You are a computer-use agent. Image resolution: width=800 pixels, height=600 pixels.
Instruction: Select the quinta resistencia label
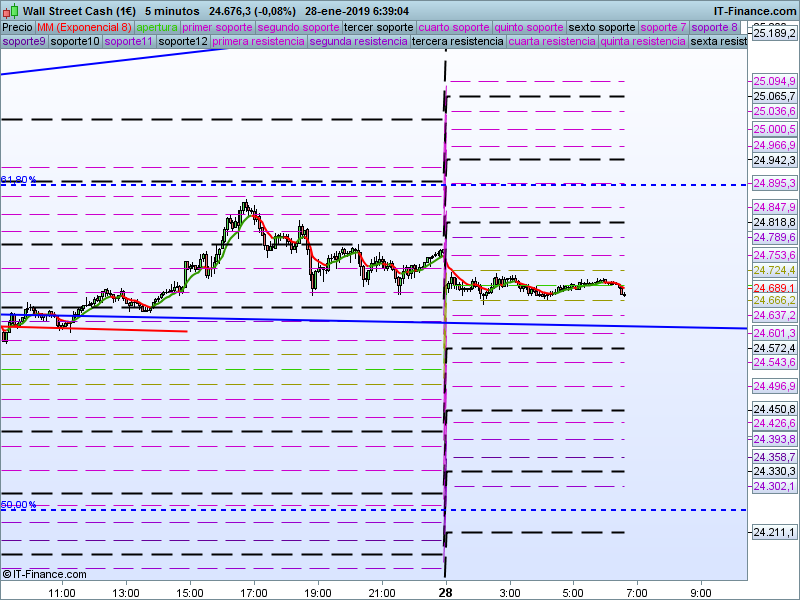pyautogui.click(x=643, y=42)
